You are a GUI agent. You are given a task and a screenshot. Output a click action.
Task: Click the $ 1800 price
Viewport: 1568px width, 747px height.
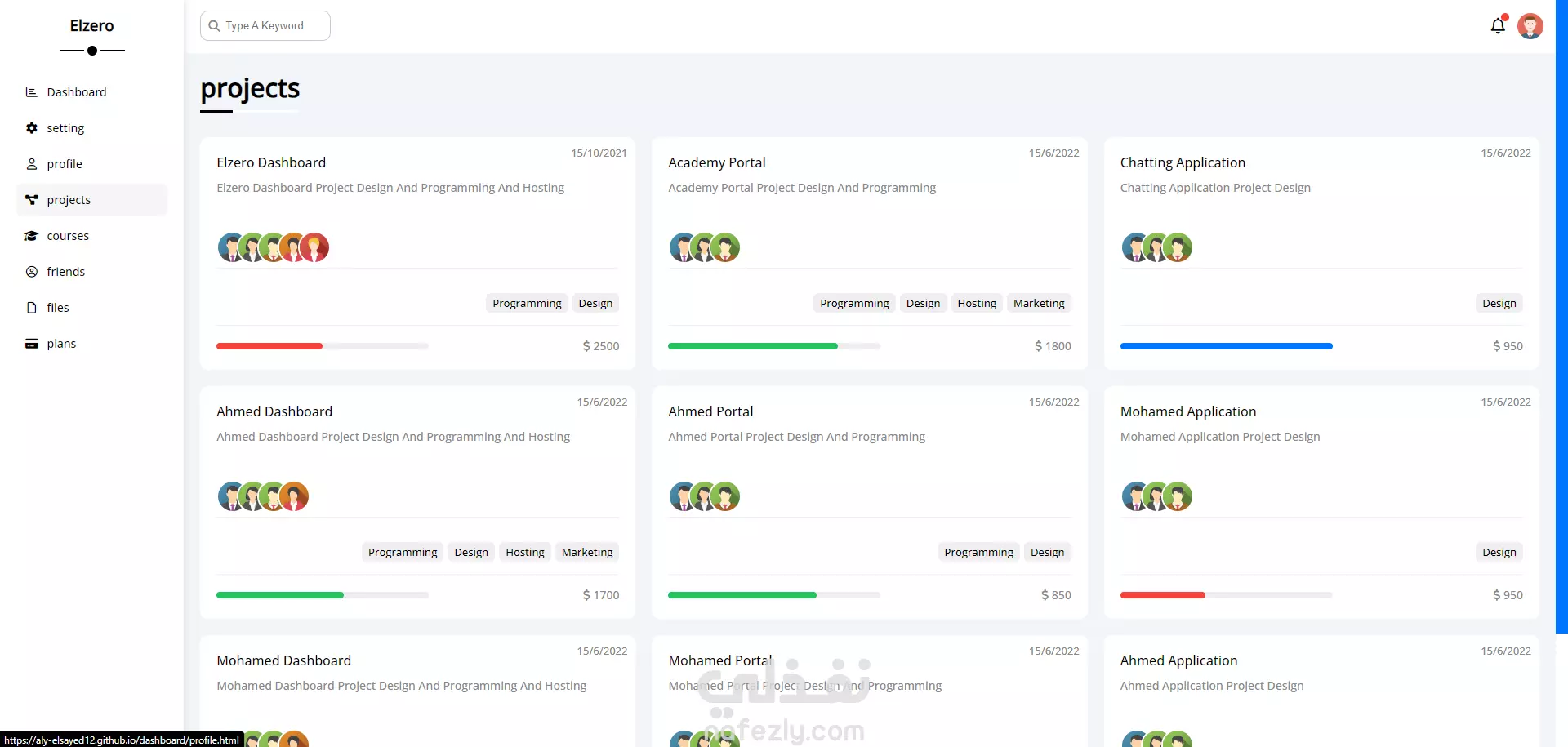tap(1053, 346)
